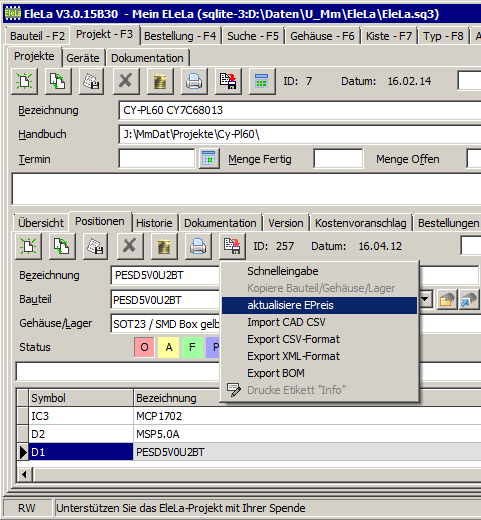Open the Bestellungen tab
Viewport: 481px width, 520px height.
click(448, 223)
